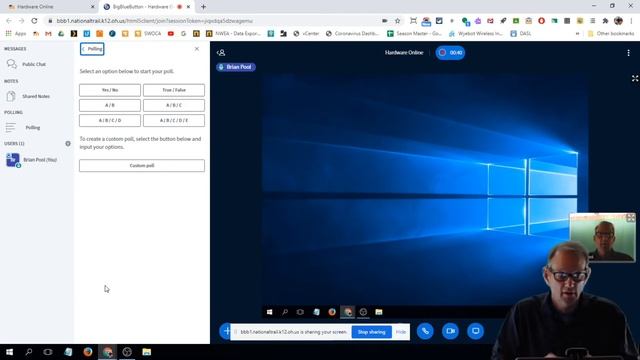Open a new browser tab
Screen dimensions: 640x360
coord(203,7)
